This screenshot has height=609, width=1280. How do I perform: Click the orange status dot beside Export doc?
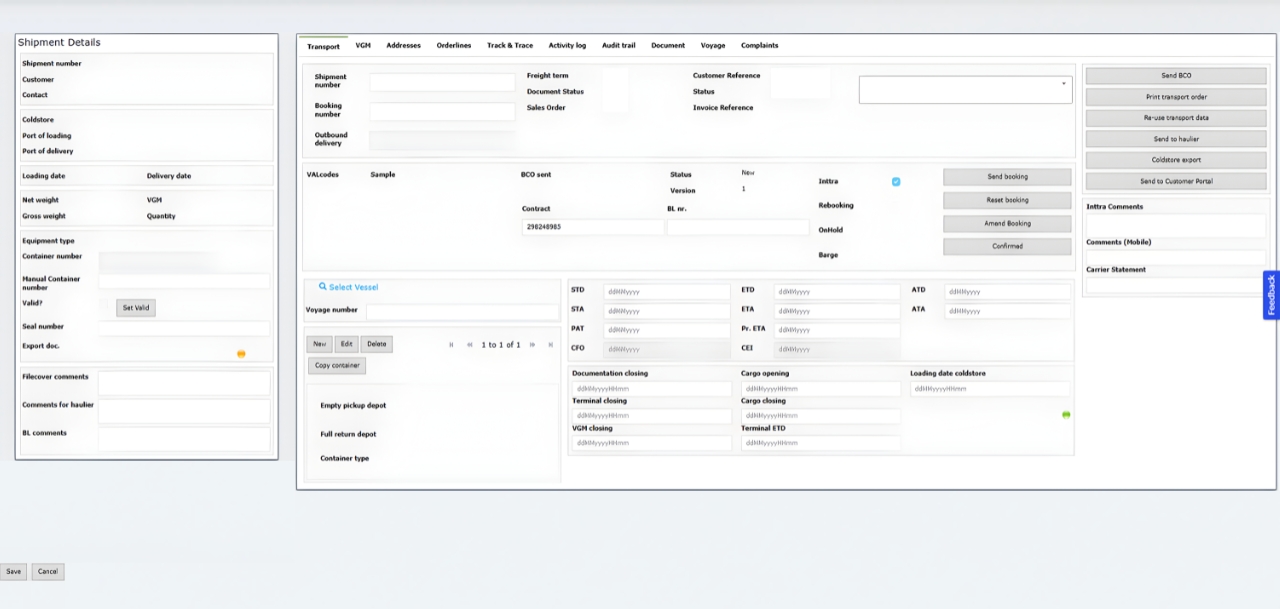click(240, 353)
